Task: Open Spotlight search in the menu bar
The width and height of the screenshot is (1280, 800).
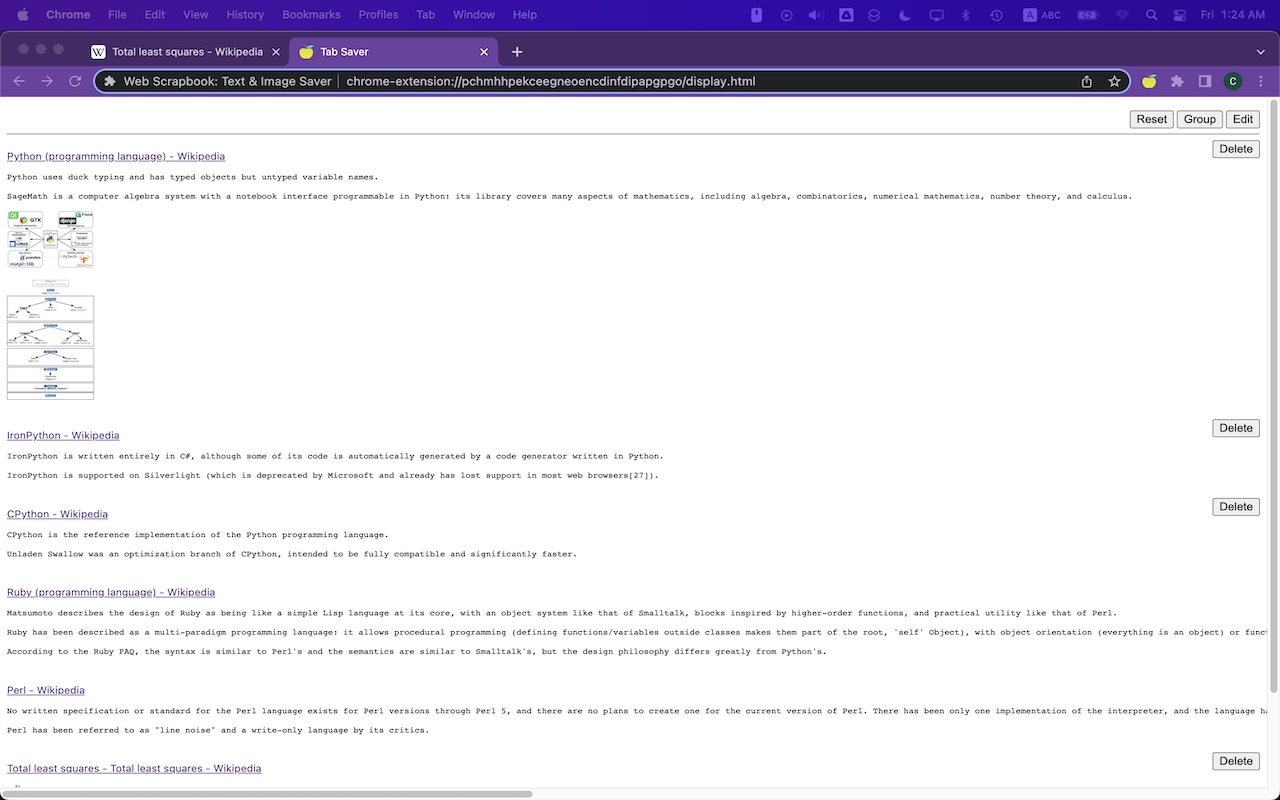Action: 1151,14
